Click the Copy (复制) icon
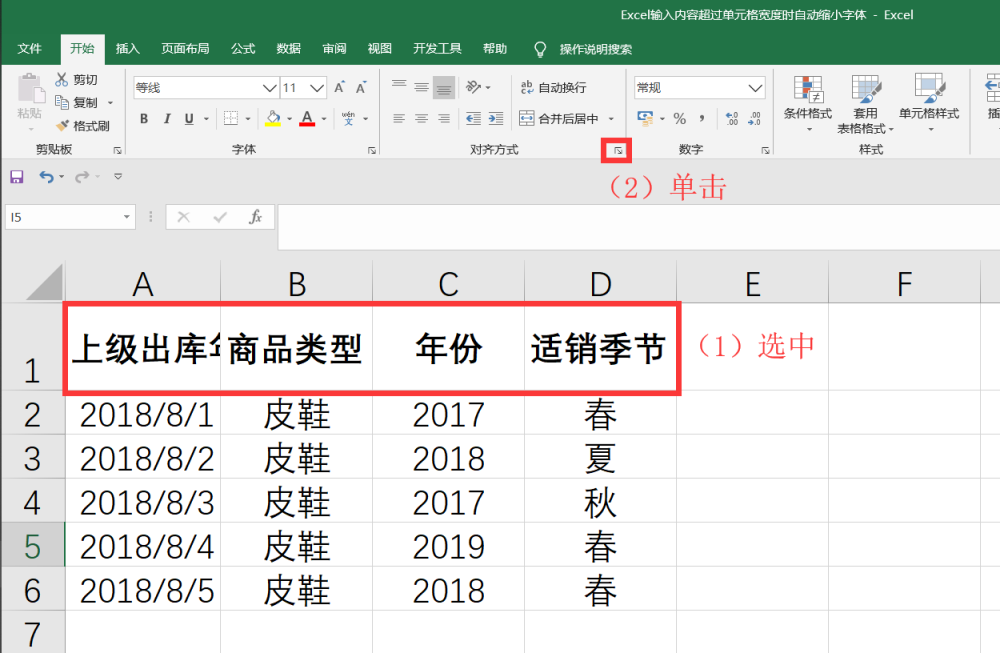The width and height of the screenshot is (1000, 653). [x=61, y=103]
